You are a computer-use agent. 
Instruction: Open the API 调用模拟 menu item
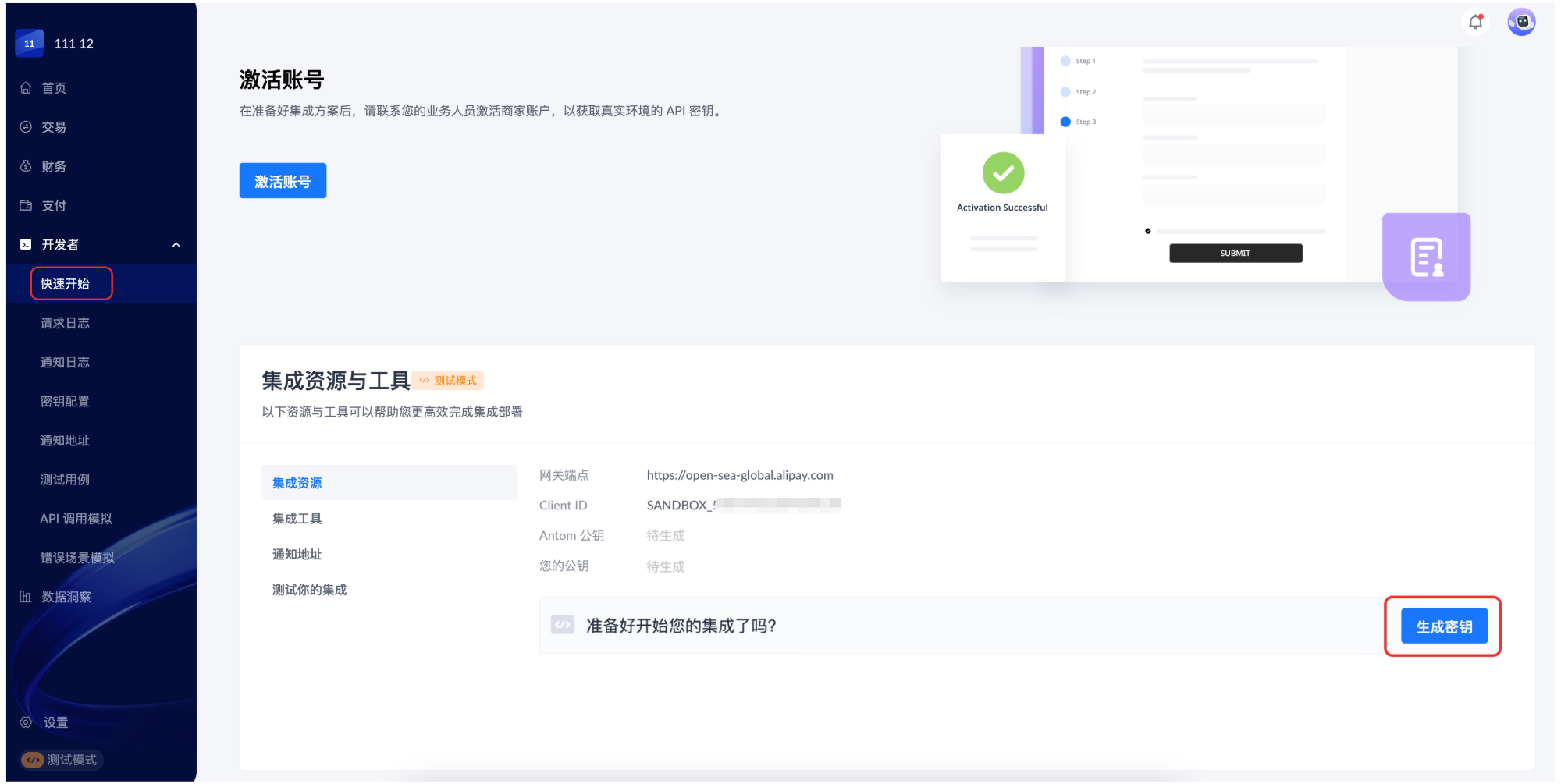76,519
